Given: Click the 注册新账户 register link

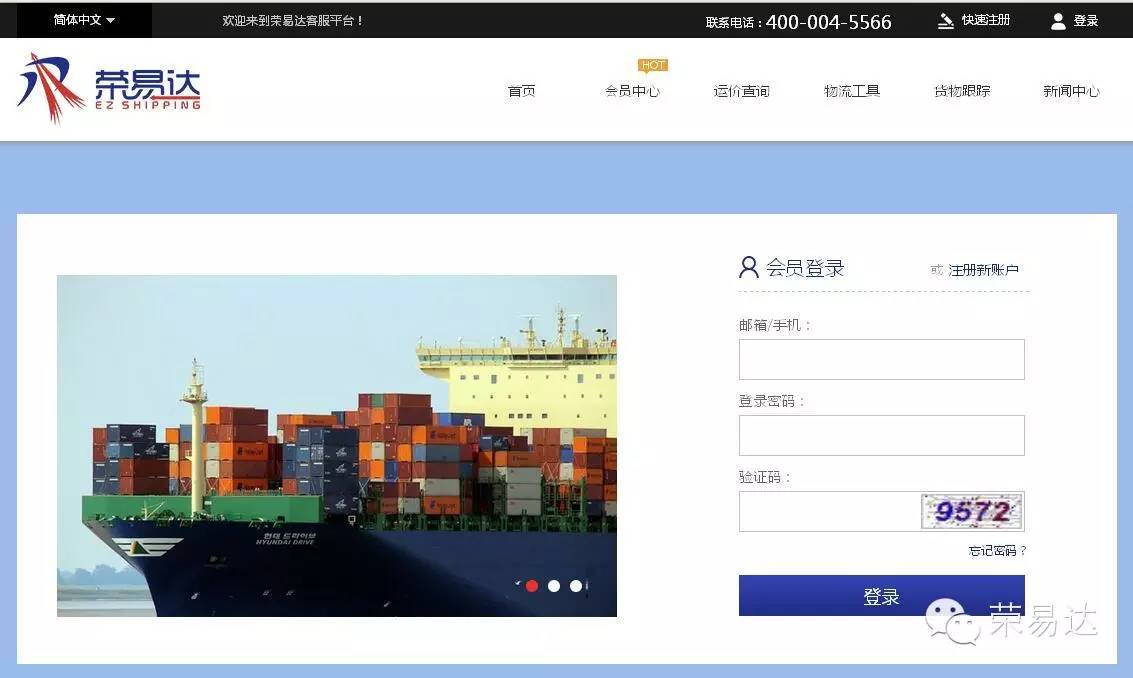Looking at the screenshot, I should 983,270.
